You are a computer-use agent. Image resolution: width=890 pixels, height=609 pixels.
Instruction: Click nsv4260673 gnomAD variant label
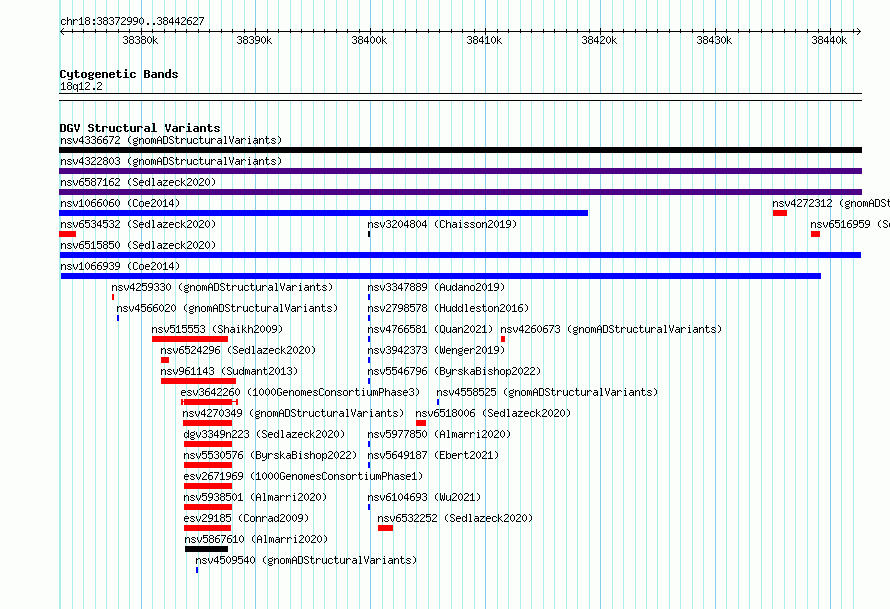(611, 329)
